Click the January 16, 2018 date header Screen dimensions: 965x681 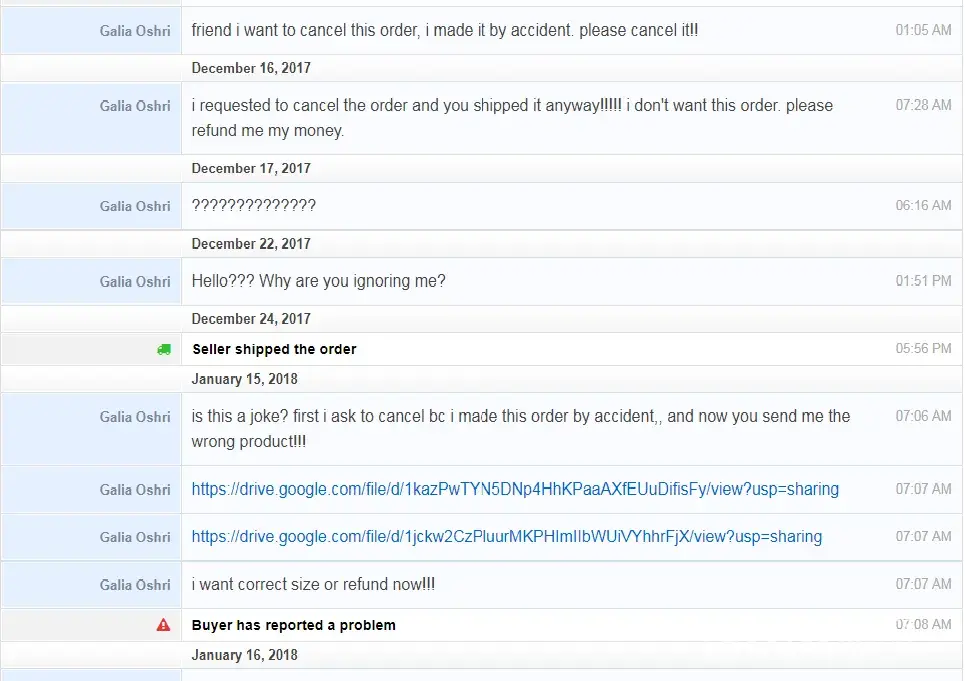(244, 655)
